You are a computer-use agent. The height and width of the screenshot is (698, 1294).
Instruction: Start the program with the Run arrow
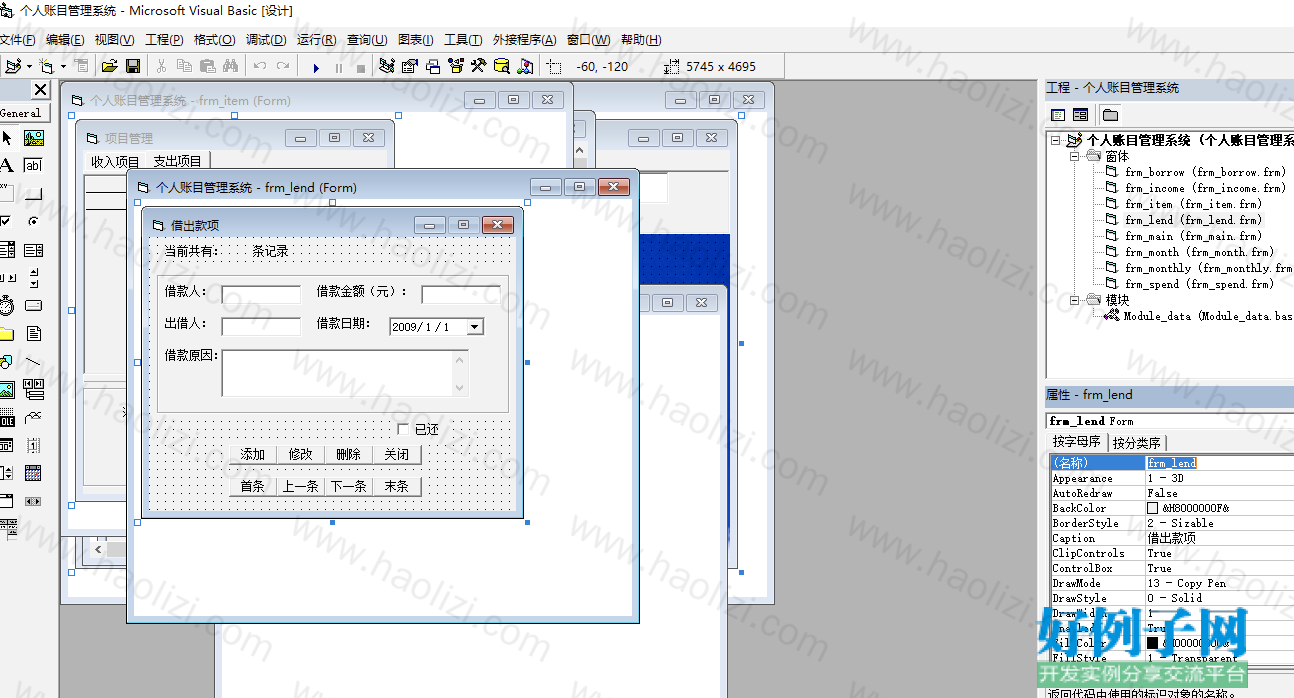(316, 68)
